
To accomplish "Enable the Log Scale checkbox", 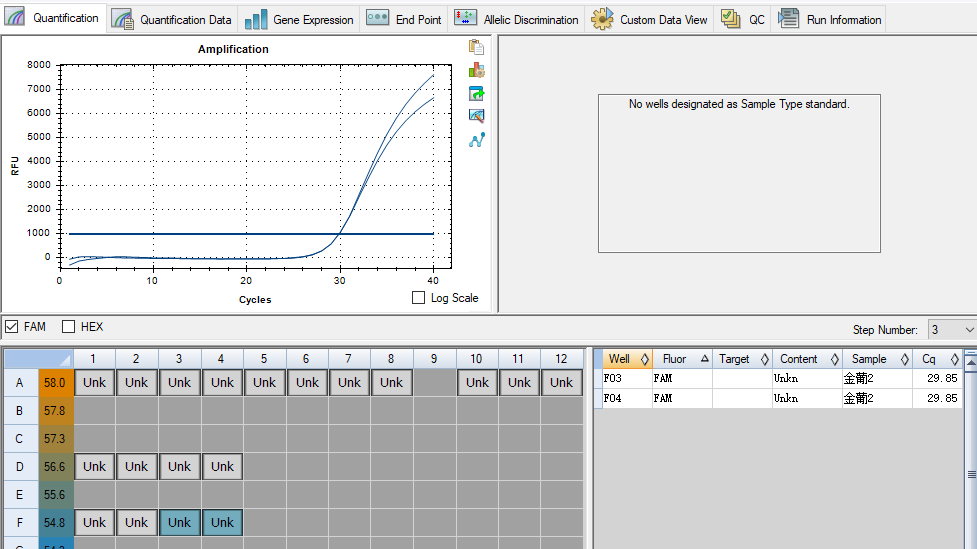I will (x=419, y=298).
